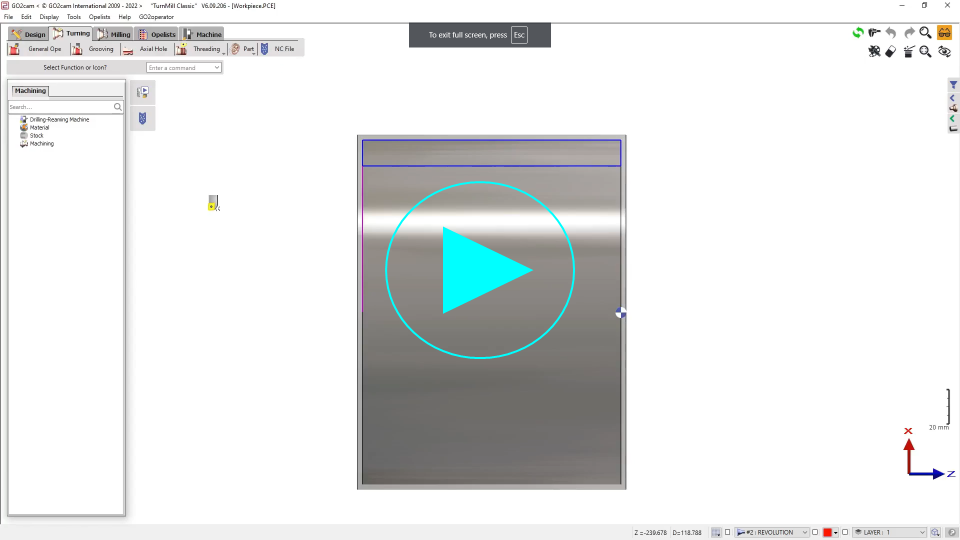Open the GO2operator menu

(x=156, y=17)
